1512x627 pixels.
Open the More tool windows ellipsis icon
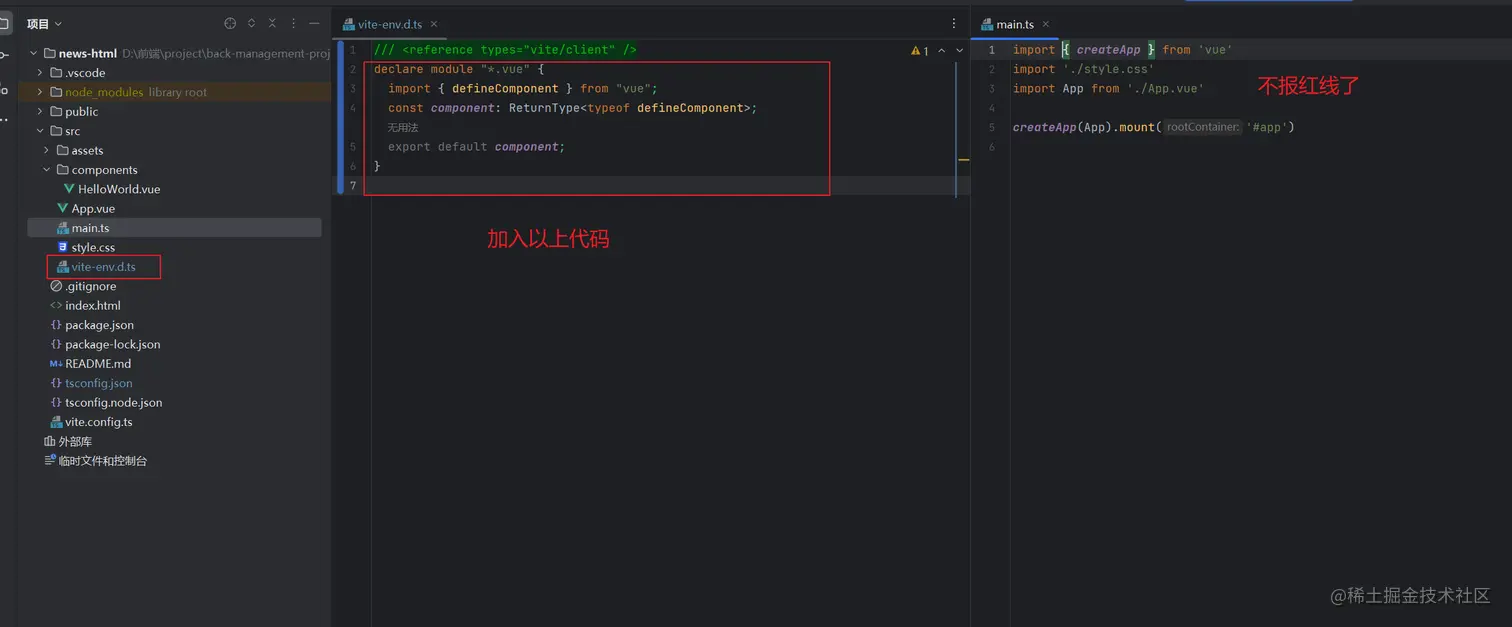click(x=4, y=120)
